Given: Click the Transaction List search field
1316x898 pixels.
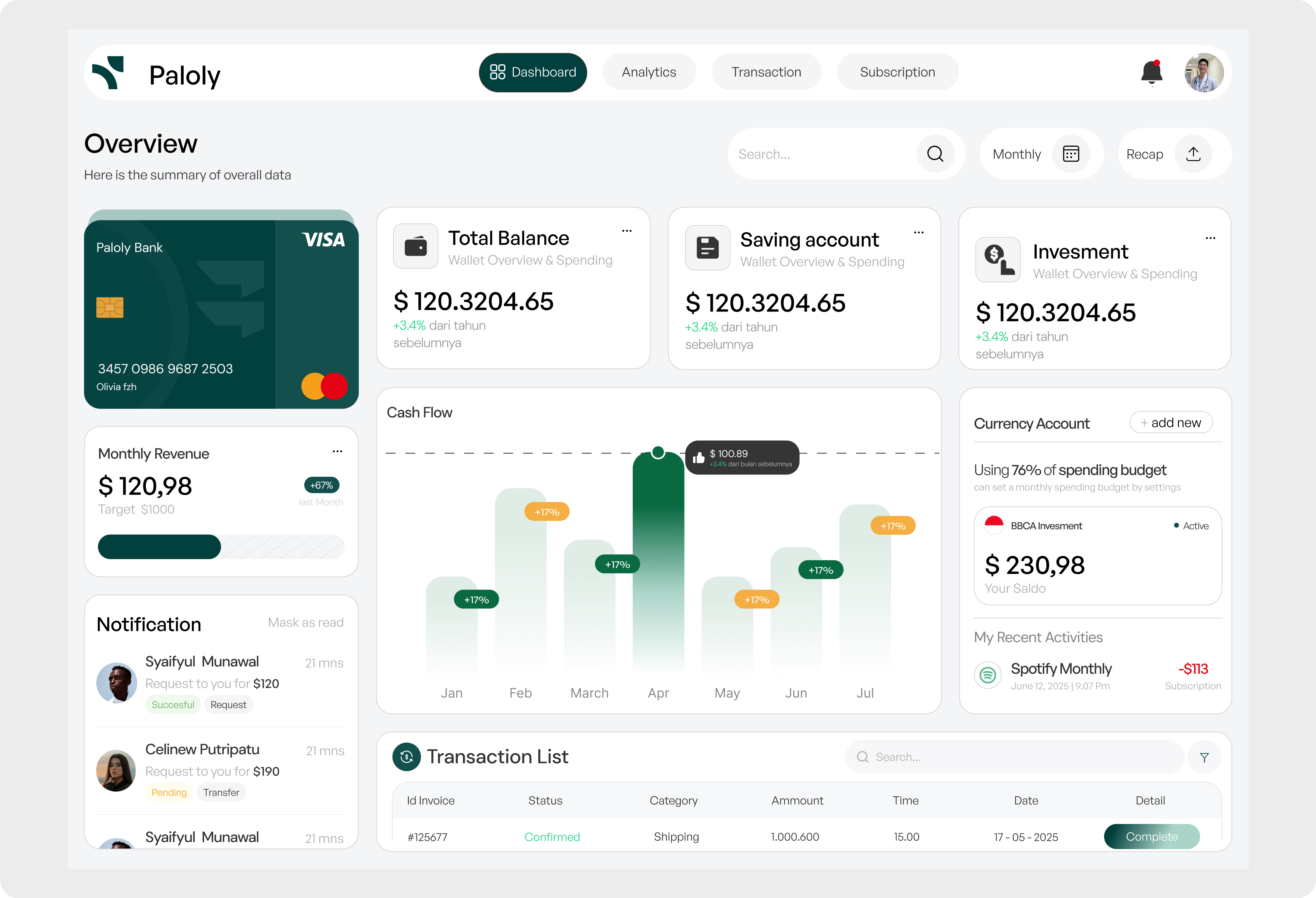Looking at the screenshot, I should pos(1014,756).
